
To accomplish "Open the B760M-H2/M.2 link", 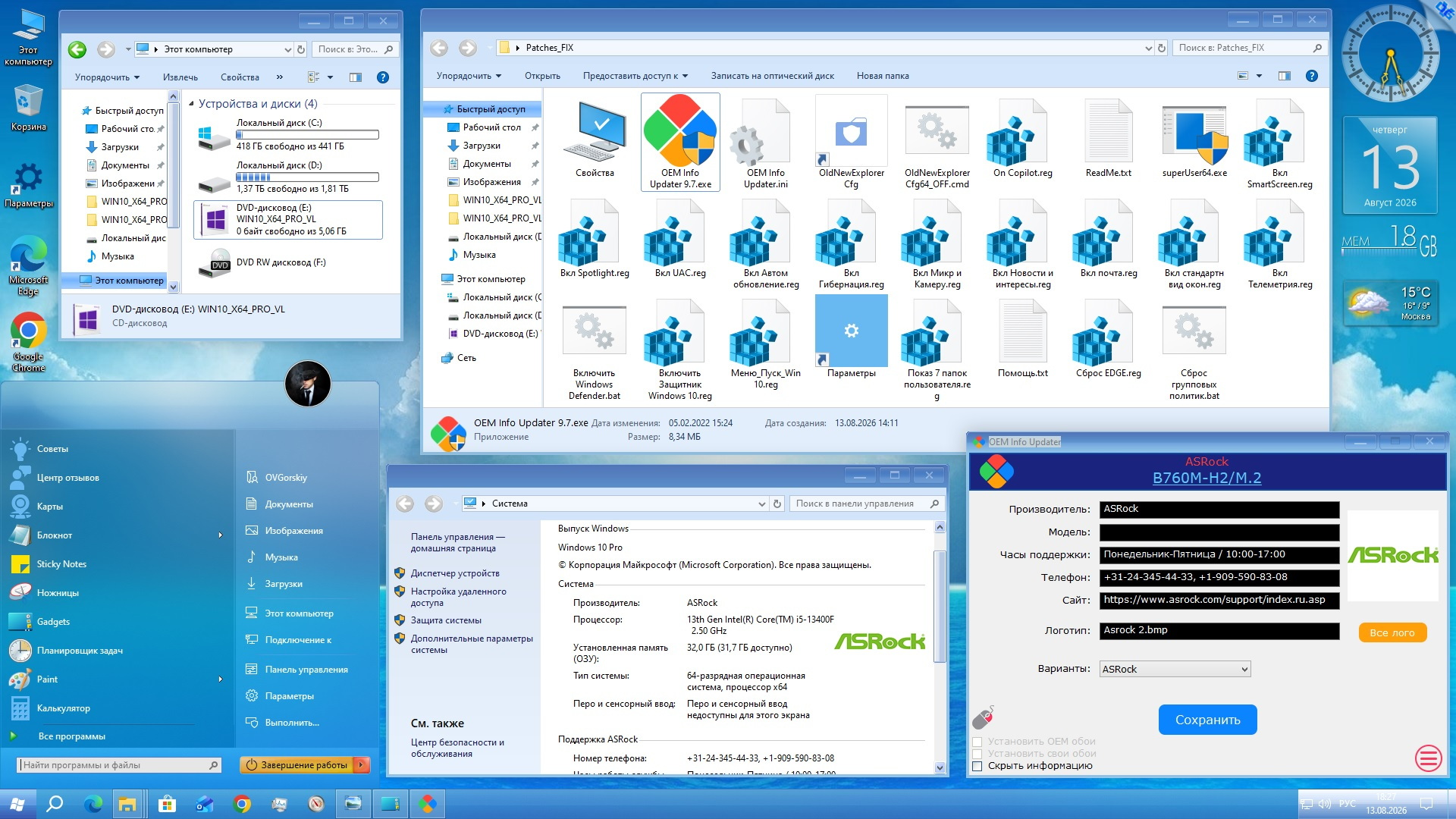I will [x=1207, y=478].
